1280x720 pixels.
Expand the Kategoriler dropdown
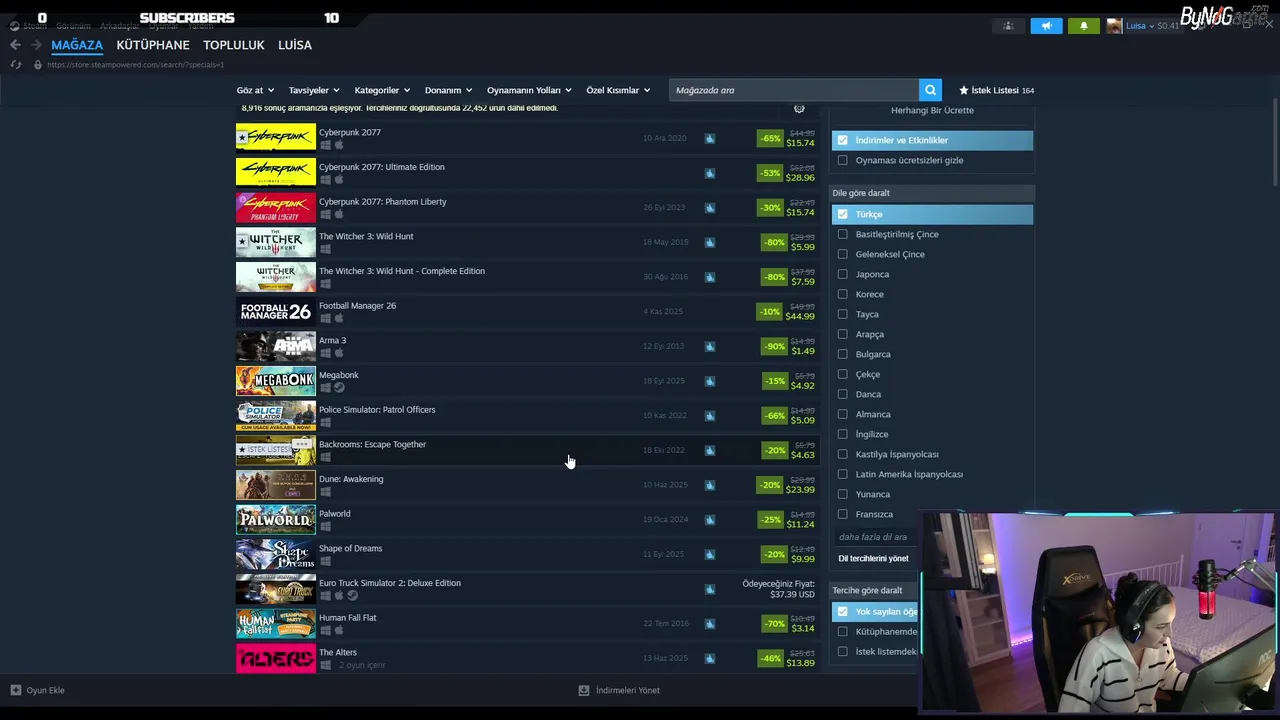(382, 90)
